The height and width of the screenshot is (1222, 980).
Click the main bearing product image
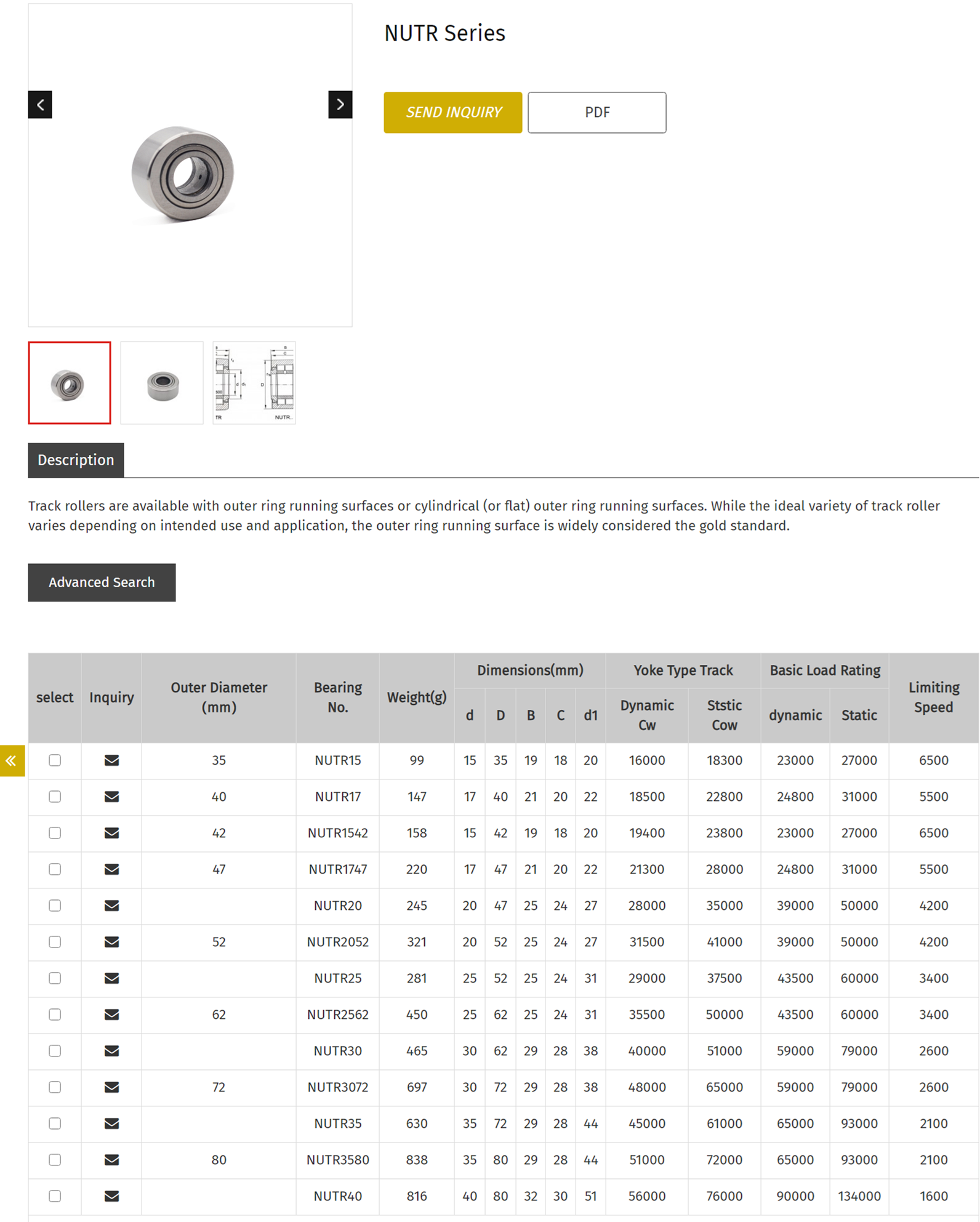click(x=183, y=174)
